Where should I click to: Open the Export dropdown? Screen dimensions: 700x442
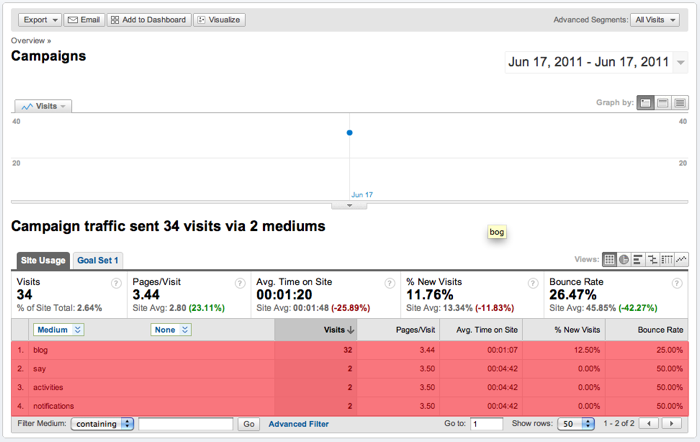coord(40,19)
